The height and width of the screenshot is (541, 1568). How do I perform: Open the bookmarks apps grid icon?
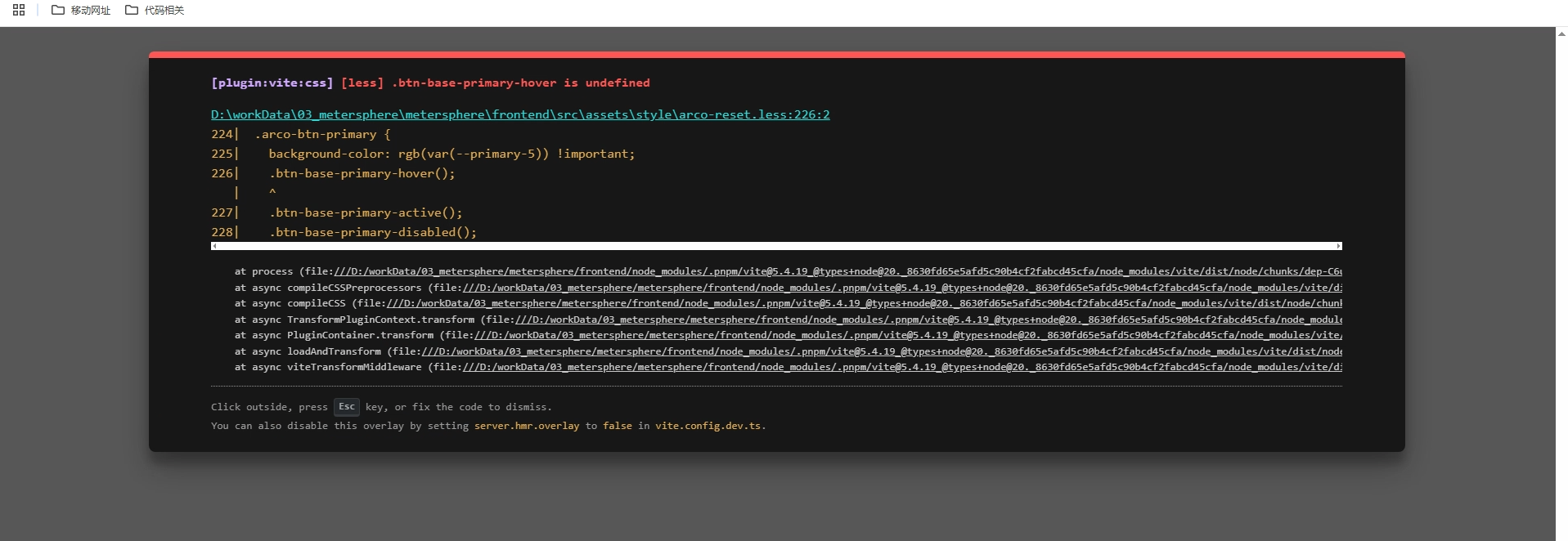click(19, 10)
